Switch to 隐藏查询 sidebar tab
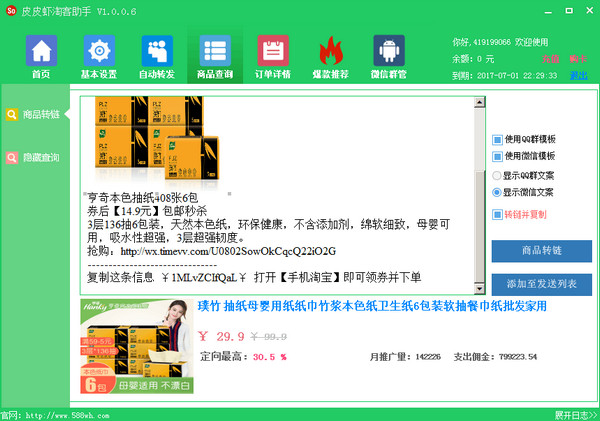600x421 pixels. pyautogui.click(x=34, y=158)
